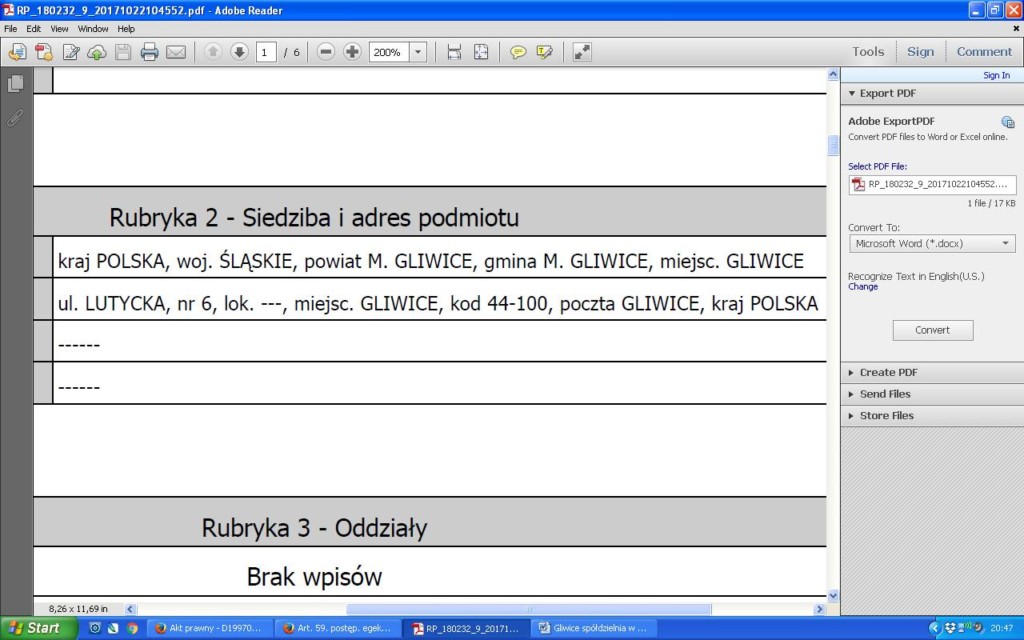Open the View menu
1024x640 pixels.
point(59,29)
